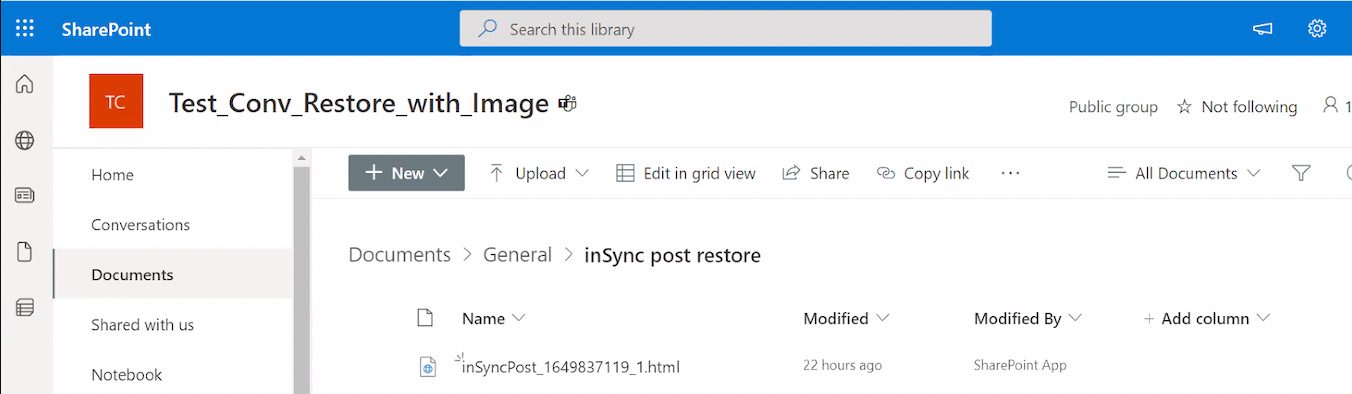Viewport: 1352px width, 394px height.
Task: Click Copy link command
Action: click(923, 173)
